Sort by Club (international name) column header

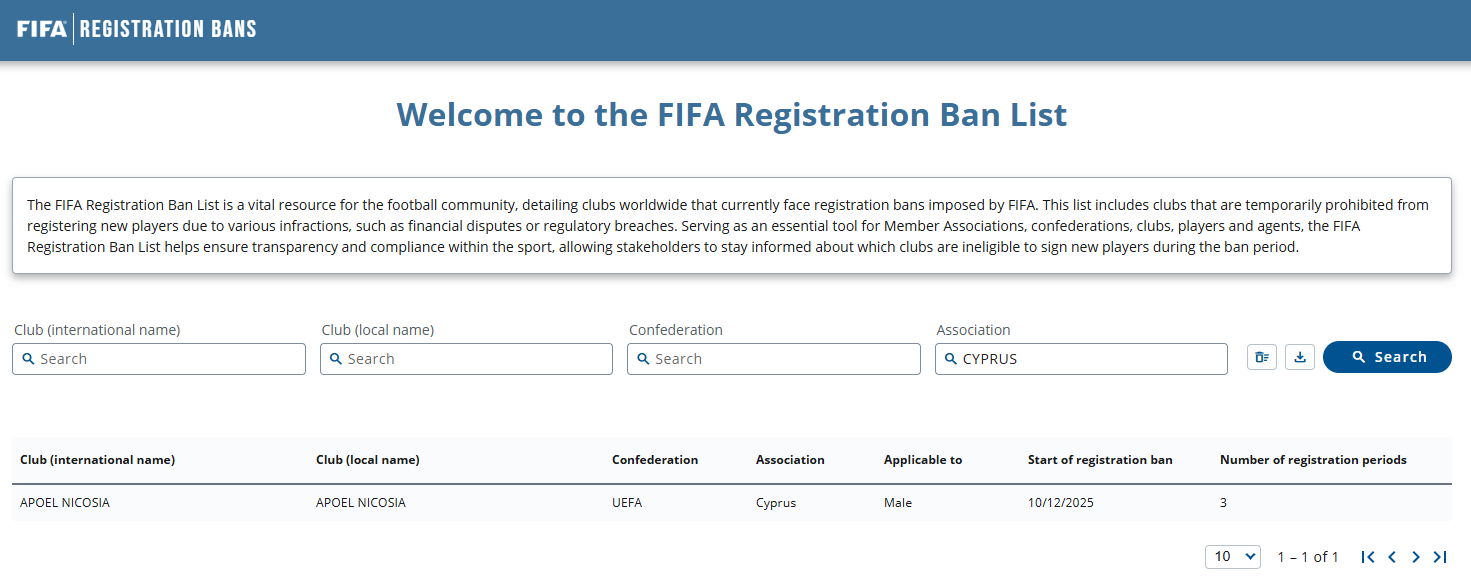[x=97, y=460]
